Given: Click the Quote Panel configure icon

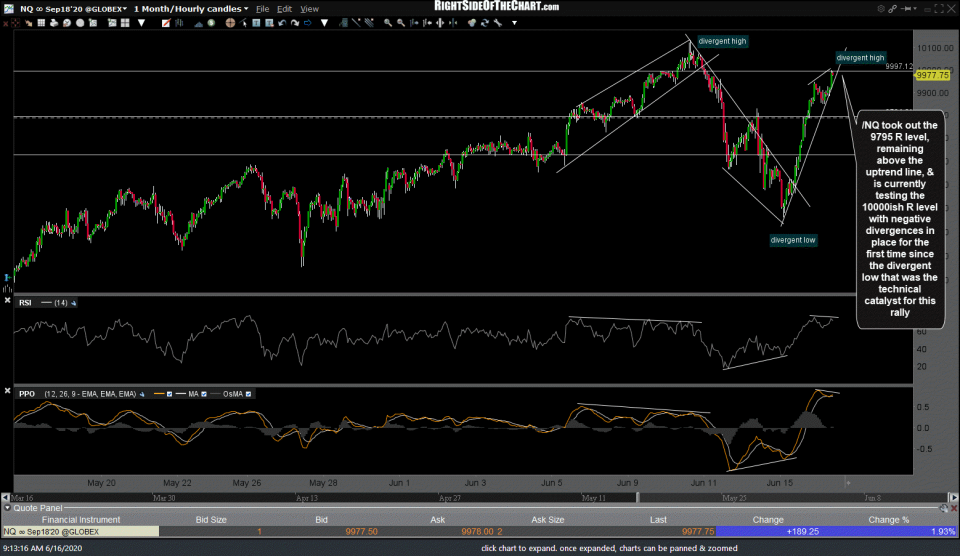Looking at the screenshot, I should [x=943, y=508].
